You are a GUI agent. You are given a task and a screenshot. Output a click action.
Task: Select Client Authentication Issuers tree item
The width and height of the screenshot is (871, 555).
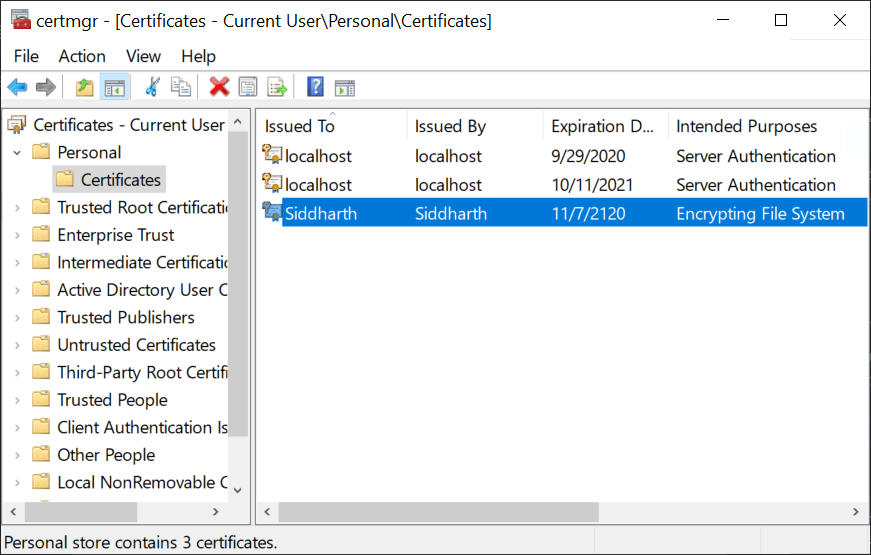point(142,427)
